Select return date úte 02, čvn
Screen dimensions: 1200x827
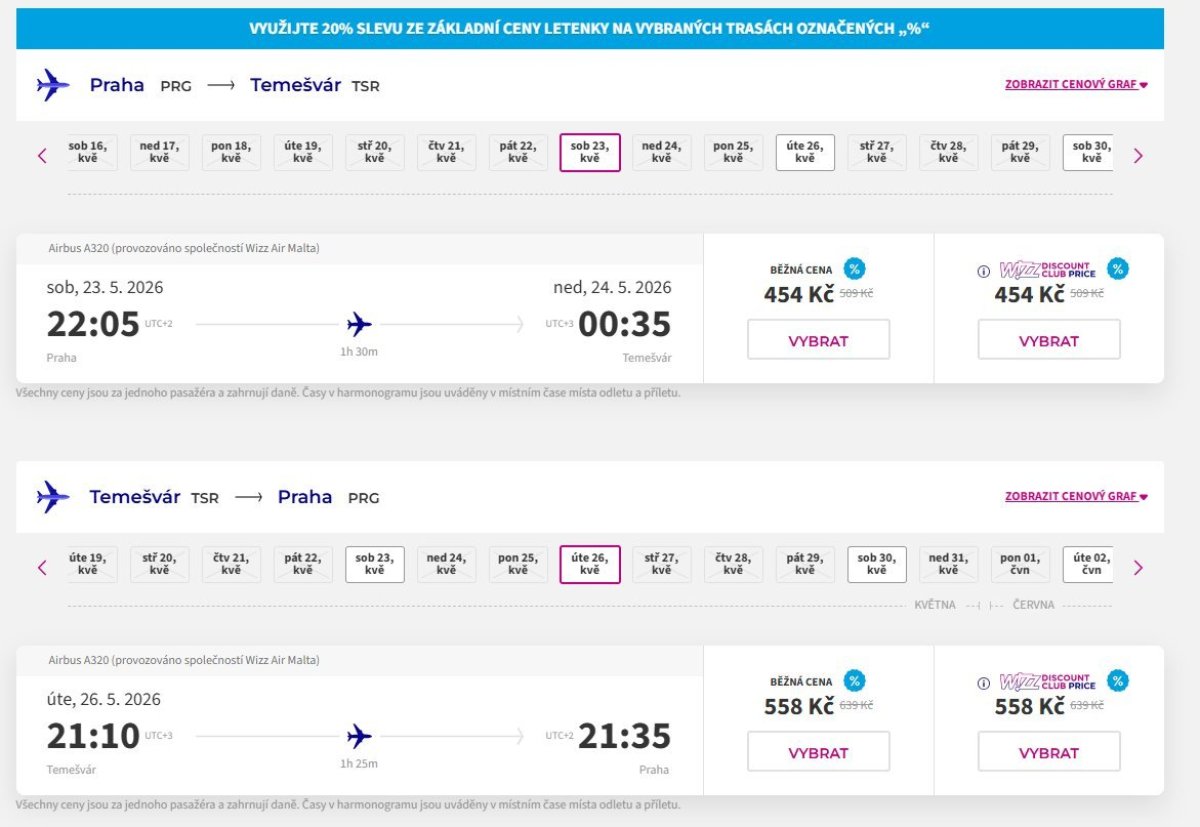coord(1090,564)
